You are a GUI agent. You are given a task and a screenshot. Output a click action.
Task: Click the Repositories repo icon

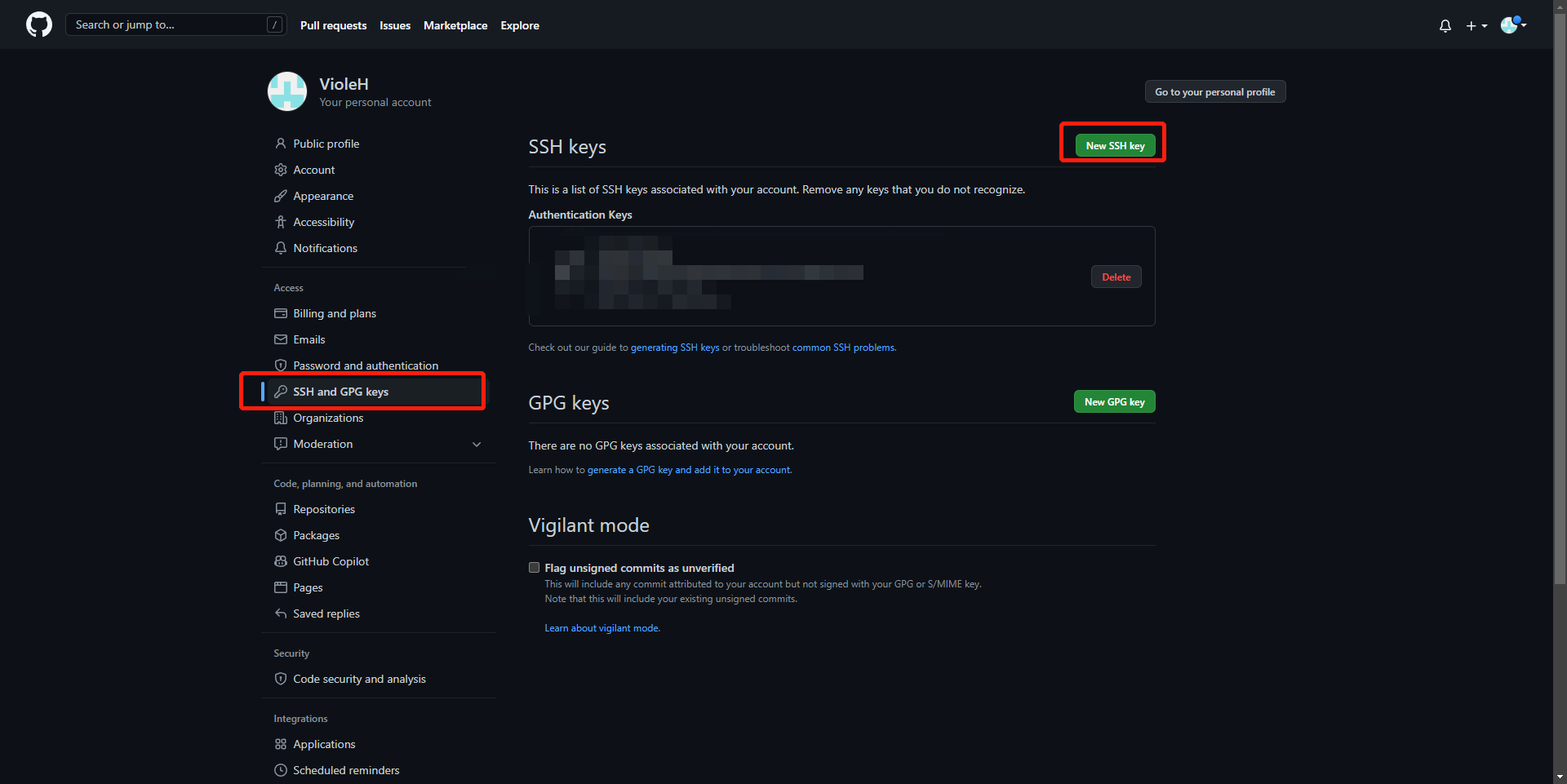tap(281, 509)
